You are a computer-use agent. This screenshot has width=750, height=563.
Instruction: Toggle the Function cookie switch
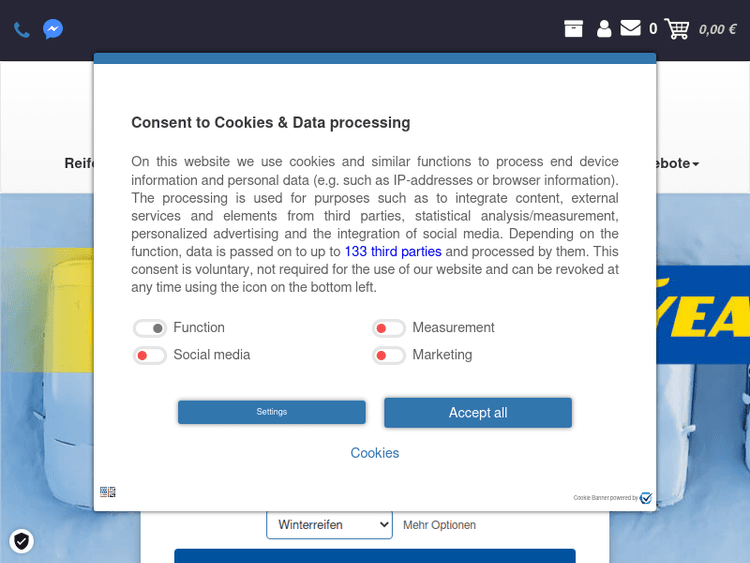pyautogui.click(x=149, y=328)
